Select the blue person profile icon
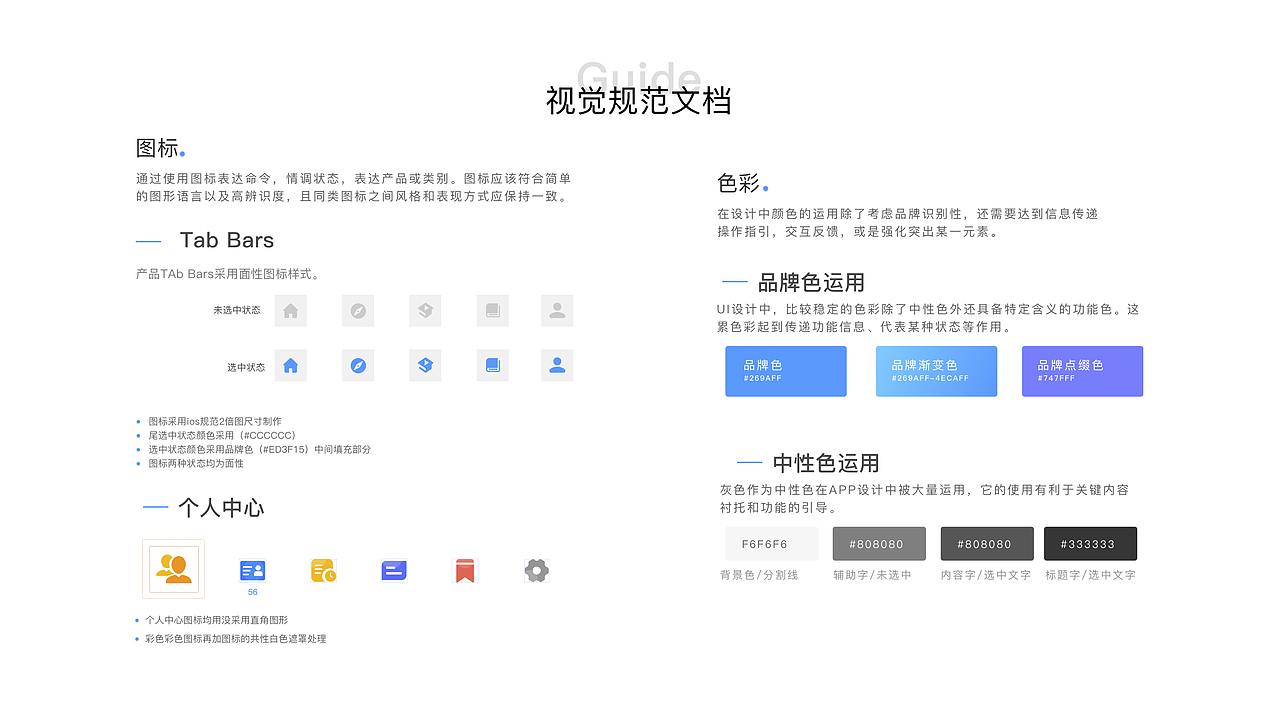This screenshot has width=1280, height=720. coord(557,365)
